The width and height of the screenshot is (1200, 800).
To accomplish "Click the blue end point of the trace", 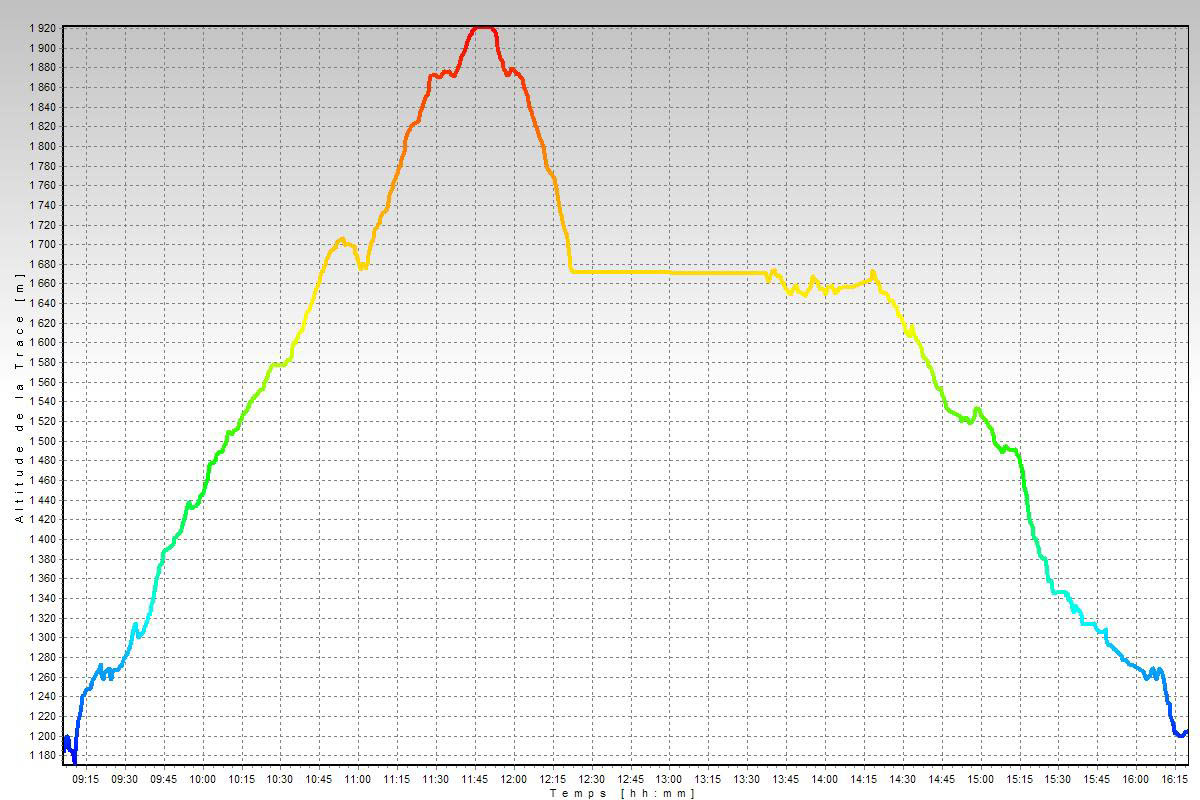I will (x=1186, y=731).
